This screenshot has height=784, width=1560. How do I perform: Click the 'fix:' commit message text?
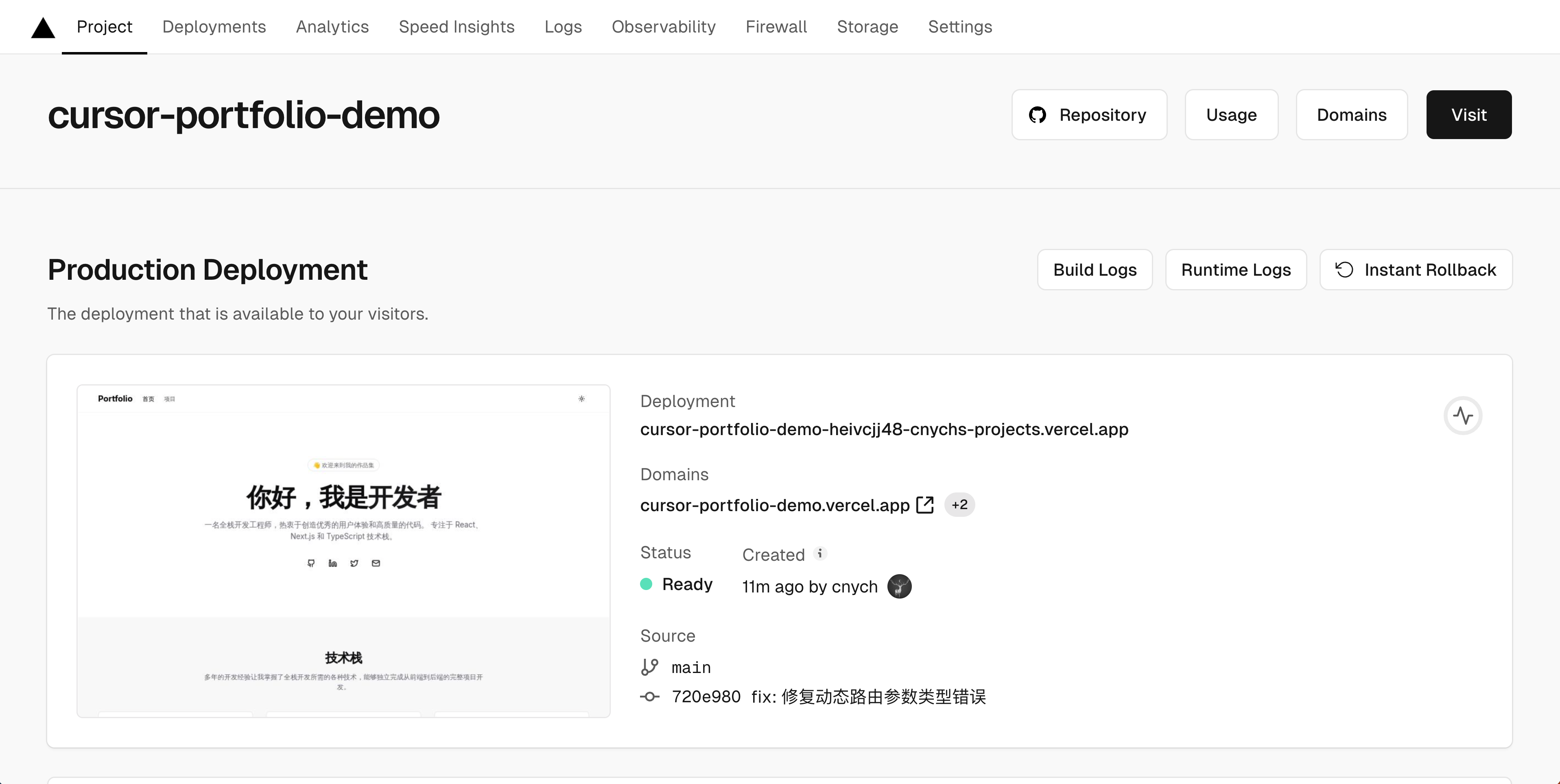(x=868, y=697)
